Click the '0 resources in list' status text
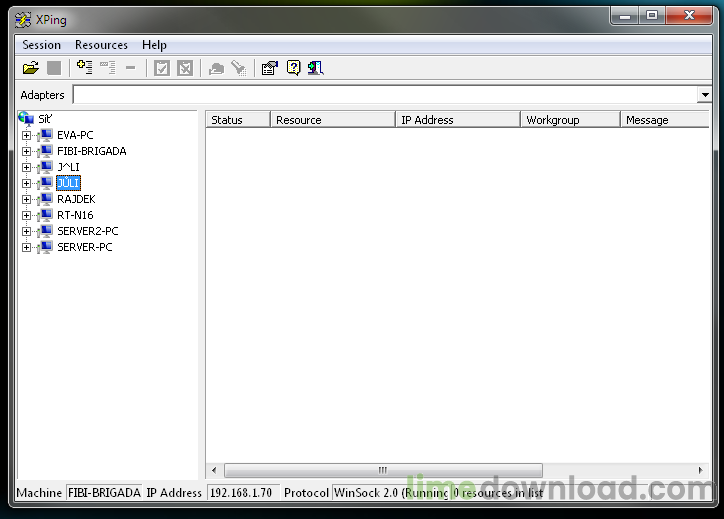The height and width of the screenshot is (519, 724). 498,493
